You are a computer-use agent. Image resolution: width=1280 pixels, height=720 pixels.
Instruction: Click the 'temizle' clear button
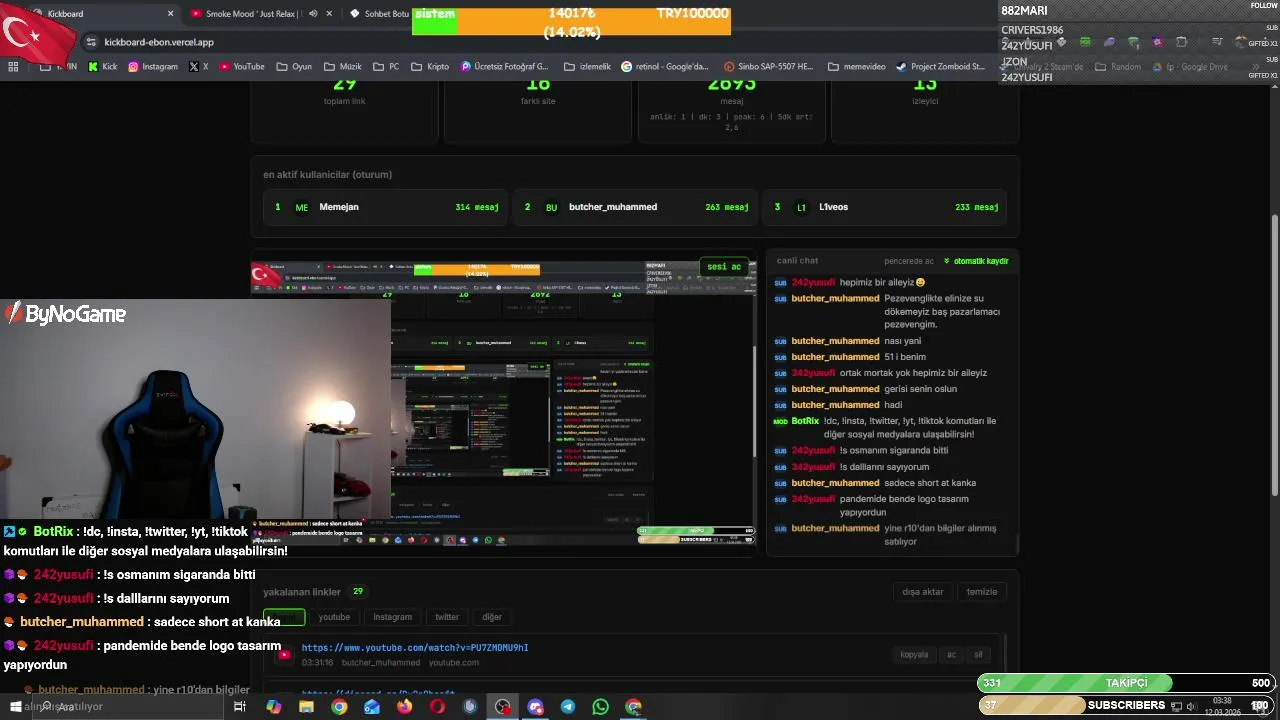point(981,592)
